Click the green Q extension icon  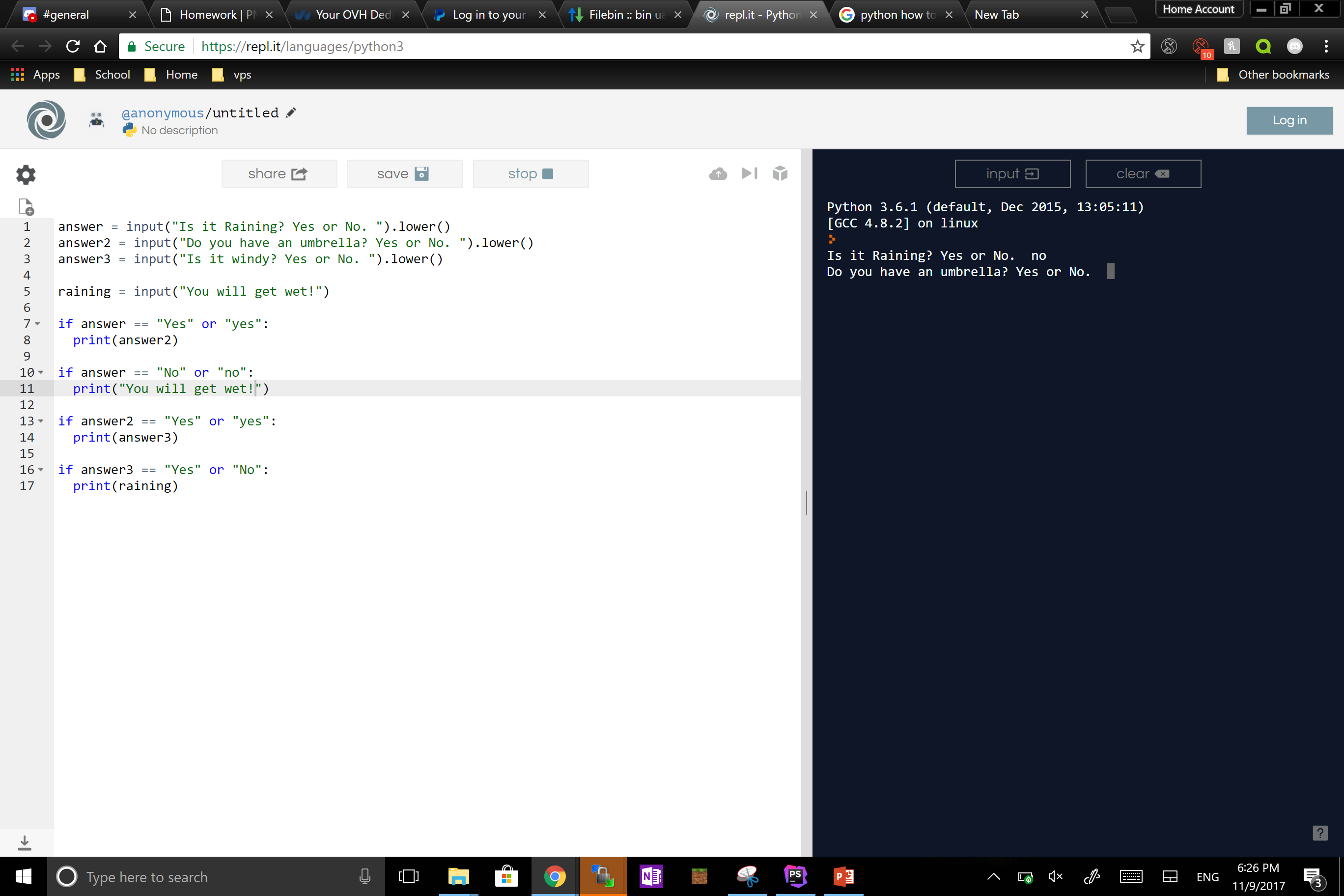point(1263,46)
